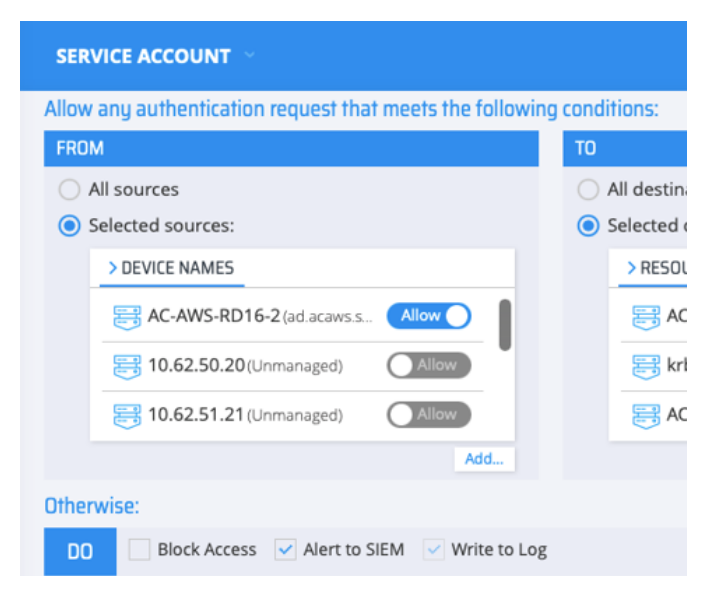Check the Block Access checkbox
Screen dimensions: 706x604
(x=140, y=549)
